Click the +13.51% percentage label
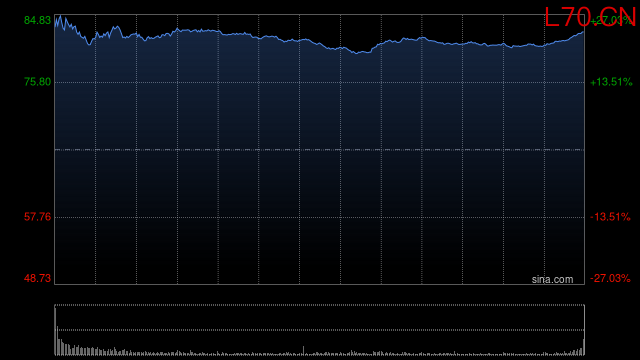 click(611, 82)
